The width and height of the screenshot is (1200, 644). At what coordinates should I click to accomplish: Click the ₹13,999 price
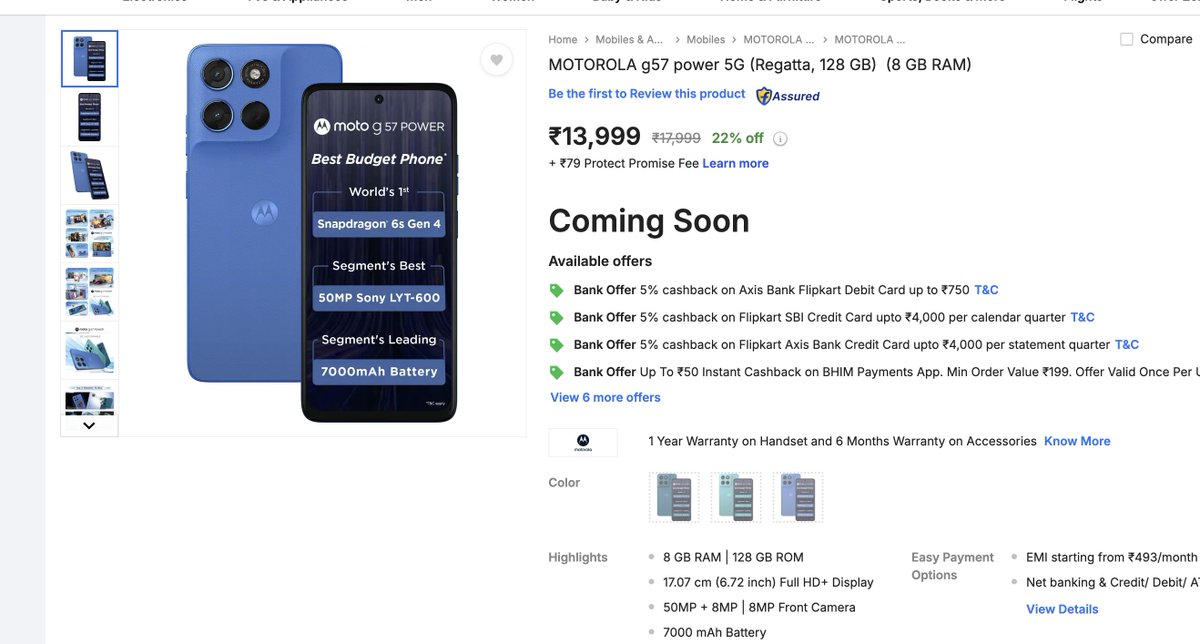click(594, 137)
